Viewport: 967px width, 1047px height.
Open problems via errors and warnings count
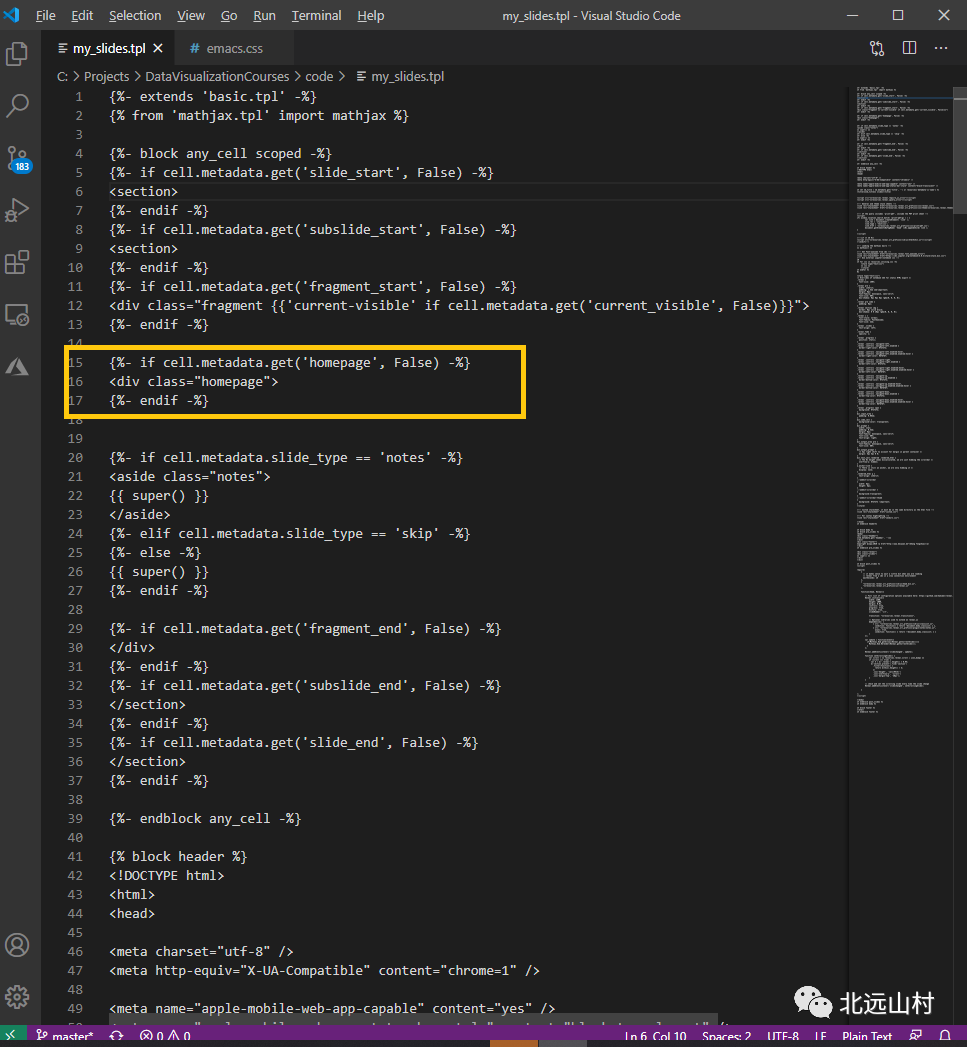coord(165,1036)
